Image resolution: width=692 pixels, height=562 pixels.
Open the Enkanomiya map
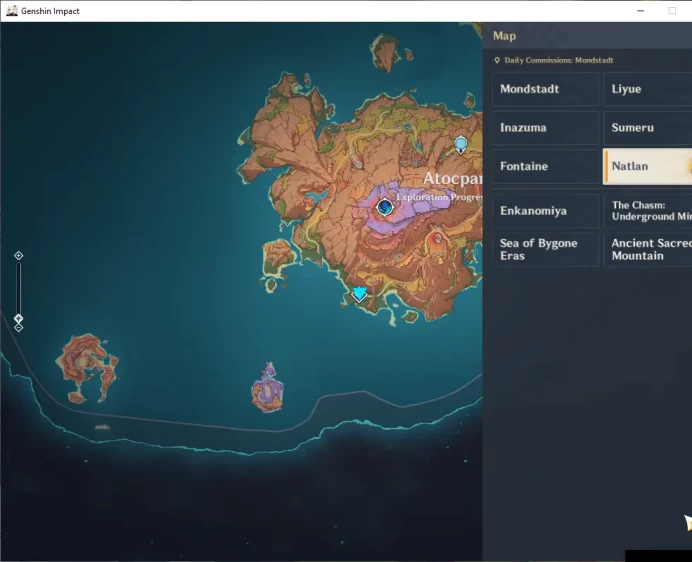(x=545, y=211)
